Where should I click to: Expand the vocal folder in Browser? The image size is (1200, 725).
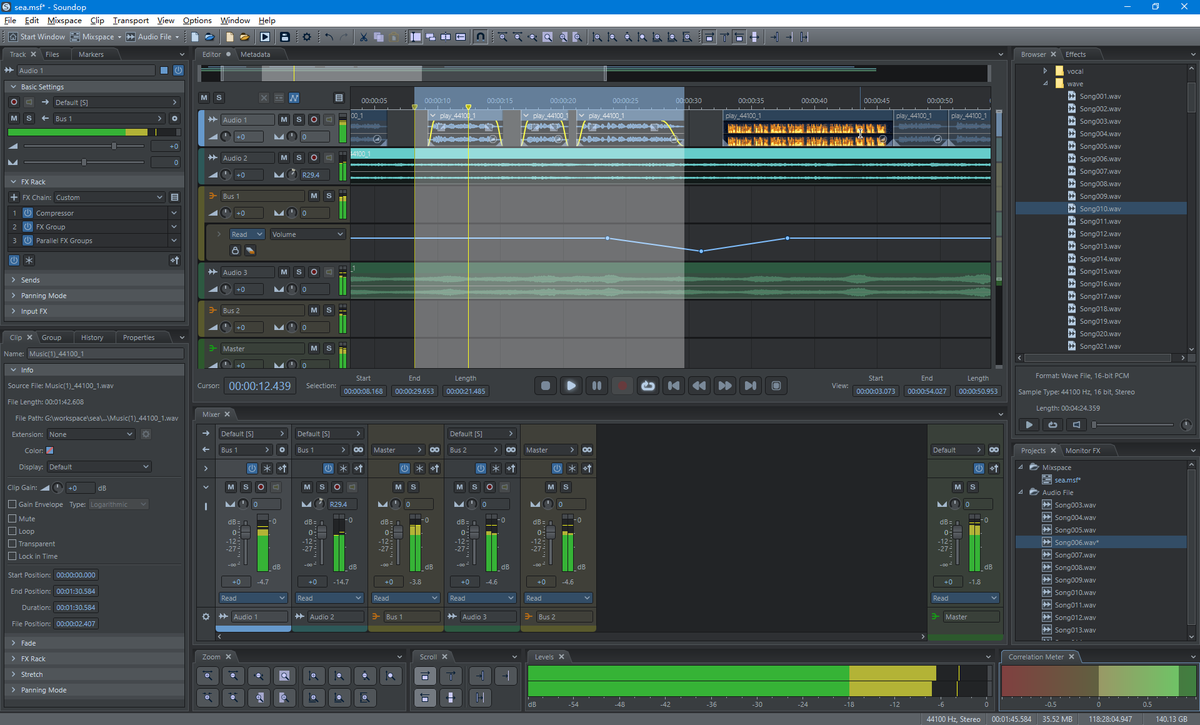(1045, 71)
